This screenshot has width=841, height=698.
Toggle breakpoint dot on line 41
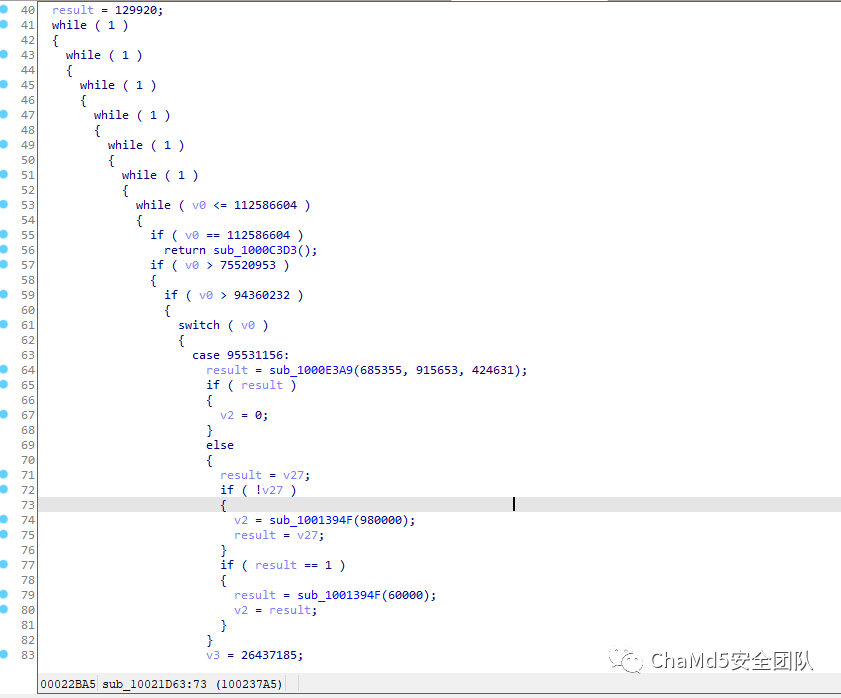pyautogui.click(x=3, y=24)
